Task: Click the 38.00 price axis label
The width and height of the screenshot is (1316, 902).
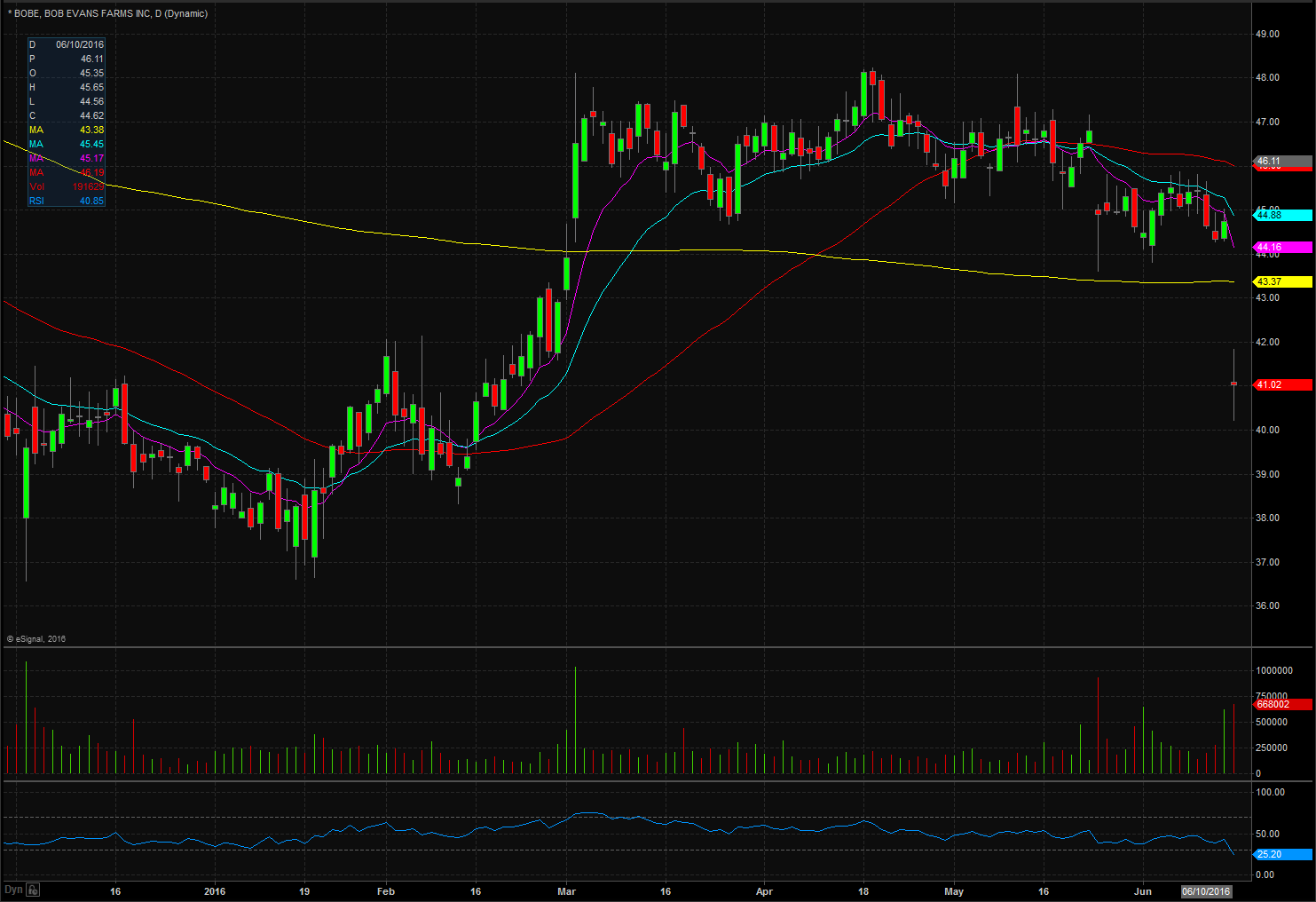Action: (1267, 518)
